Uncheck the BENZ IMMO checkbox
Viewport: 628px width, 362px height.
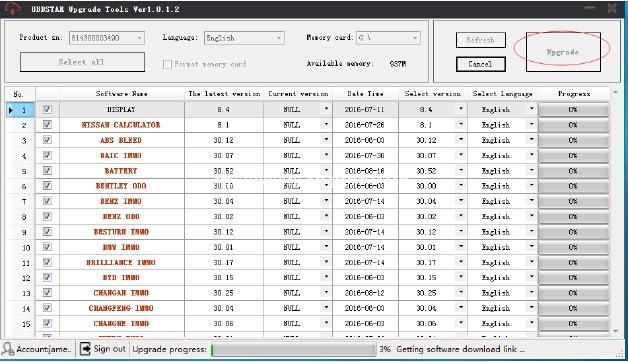47,201
